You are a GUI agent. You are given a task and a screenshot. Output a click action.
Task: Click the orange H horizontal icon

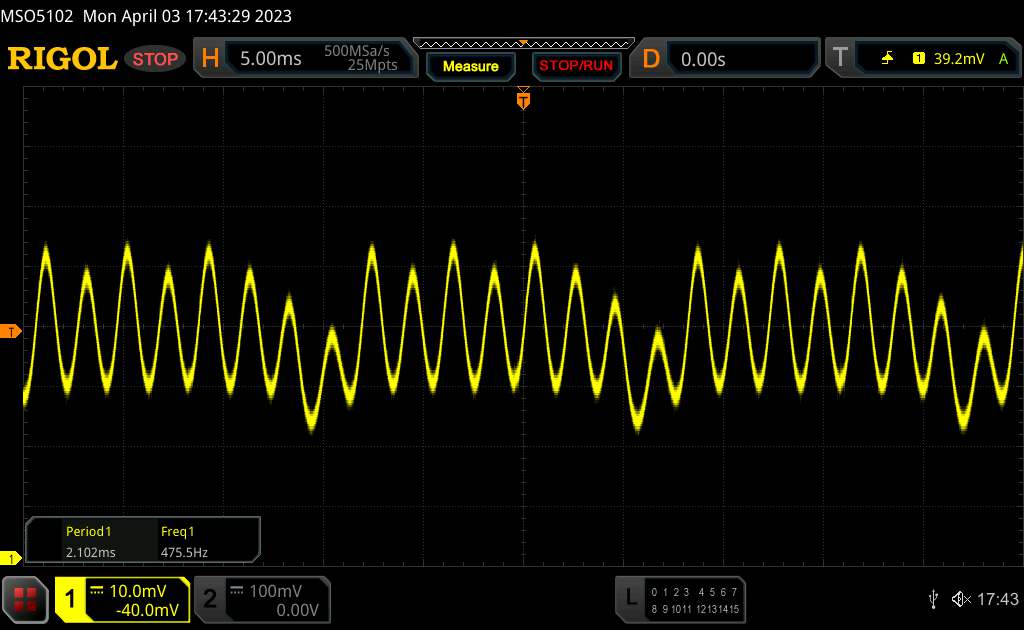coord(210,59)
